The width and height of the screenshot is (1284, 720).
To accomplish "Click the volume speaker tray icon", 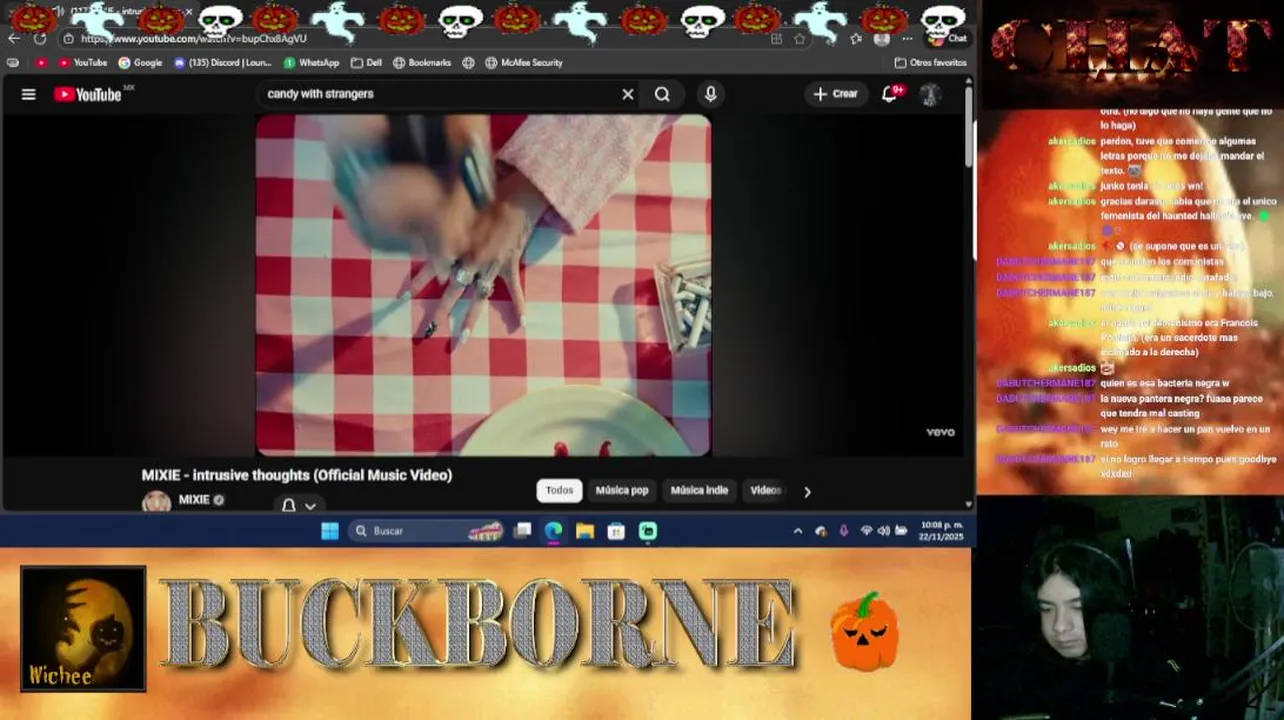I will click(x=883, y=531).
